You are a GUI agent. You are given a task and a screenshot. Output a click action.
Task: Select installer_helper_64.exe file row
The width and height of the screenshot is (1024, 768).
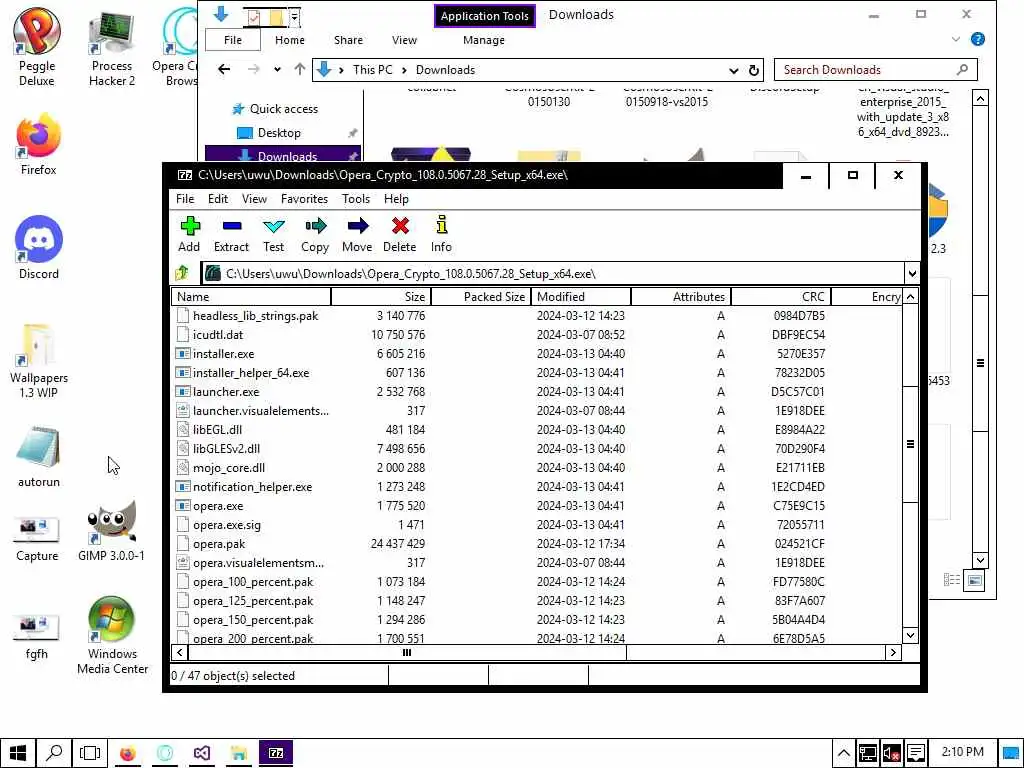(x=536, y=372)
